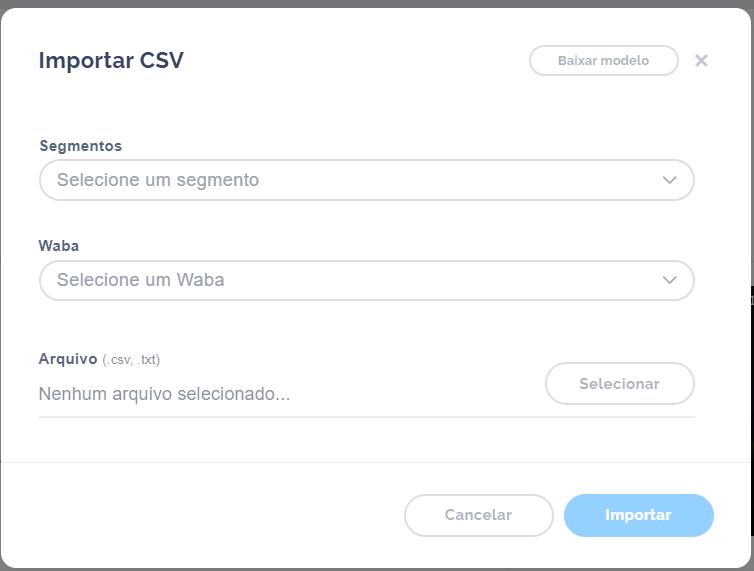
Task: Download the template via Baixar modelo
Action: point(603,60)
